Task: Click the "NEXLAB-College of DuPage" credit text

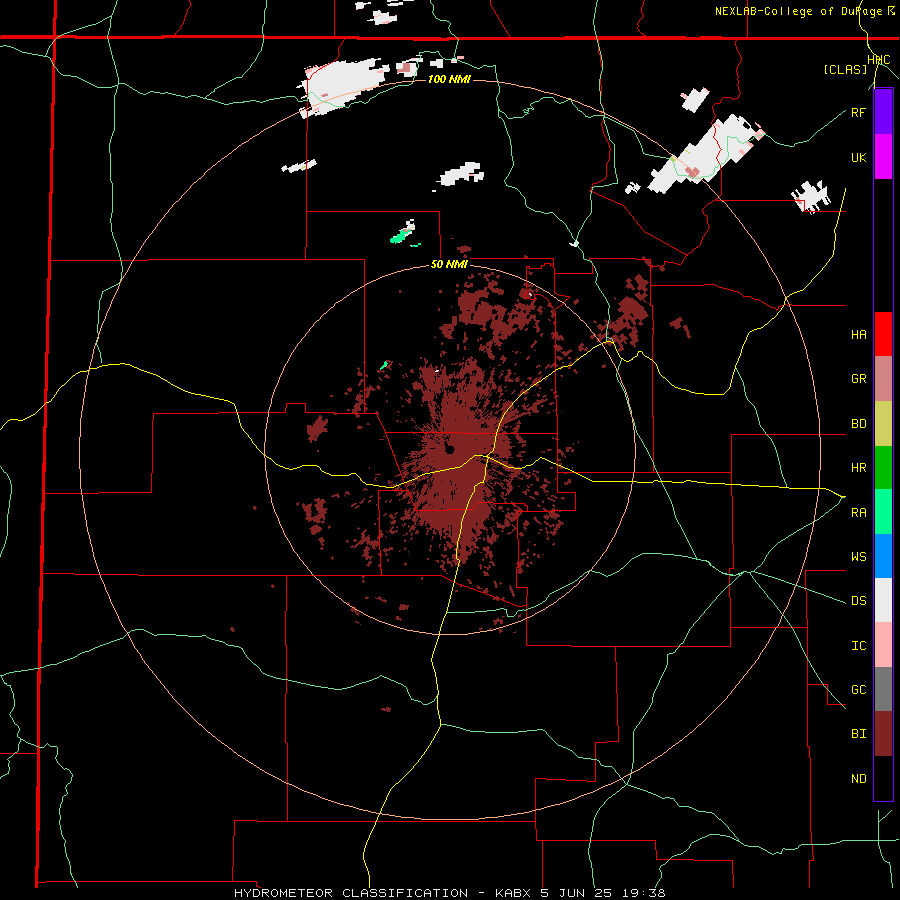Action: 799,11
